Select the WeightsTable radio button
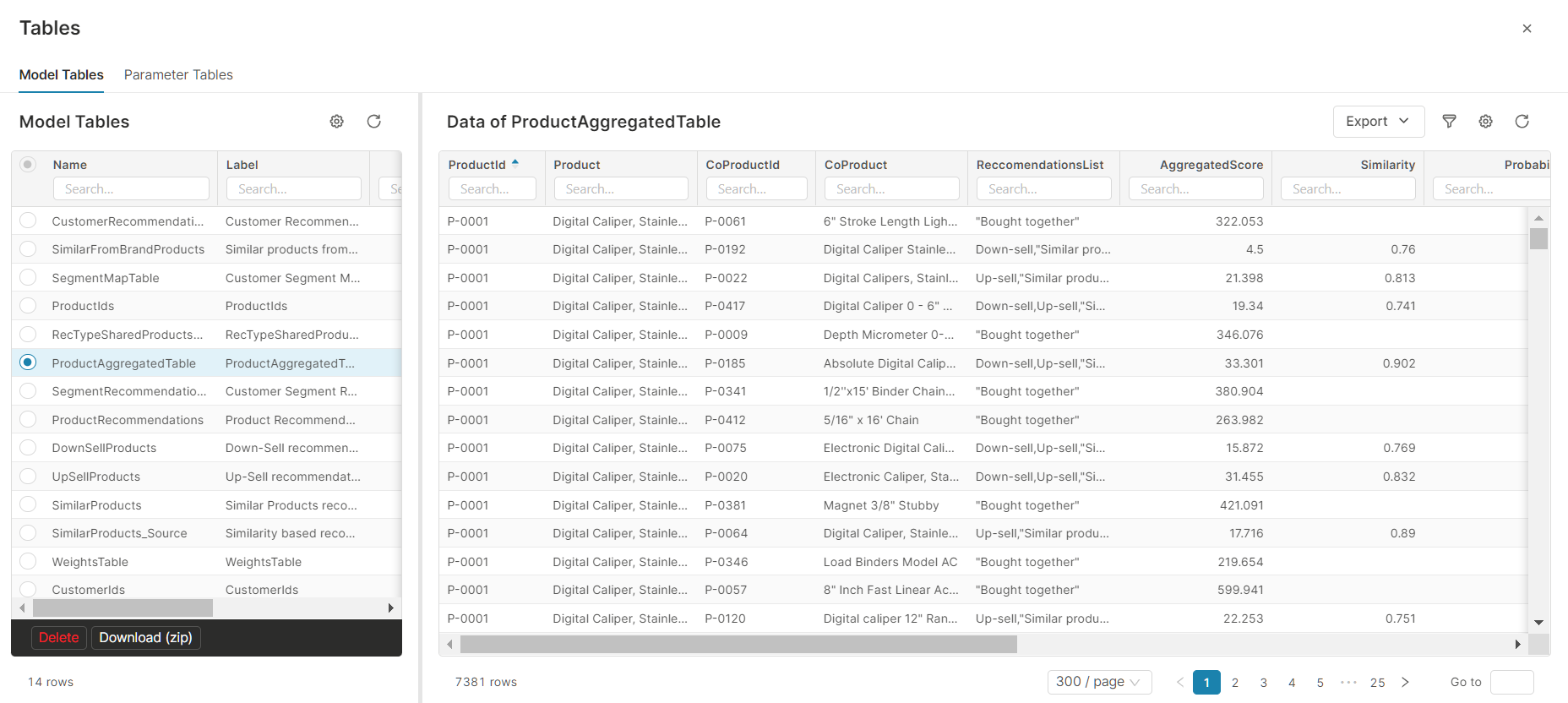This screenshot has width=1568, height=703. coord(28,561)
